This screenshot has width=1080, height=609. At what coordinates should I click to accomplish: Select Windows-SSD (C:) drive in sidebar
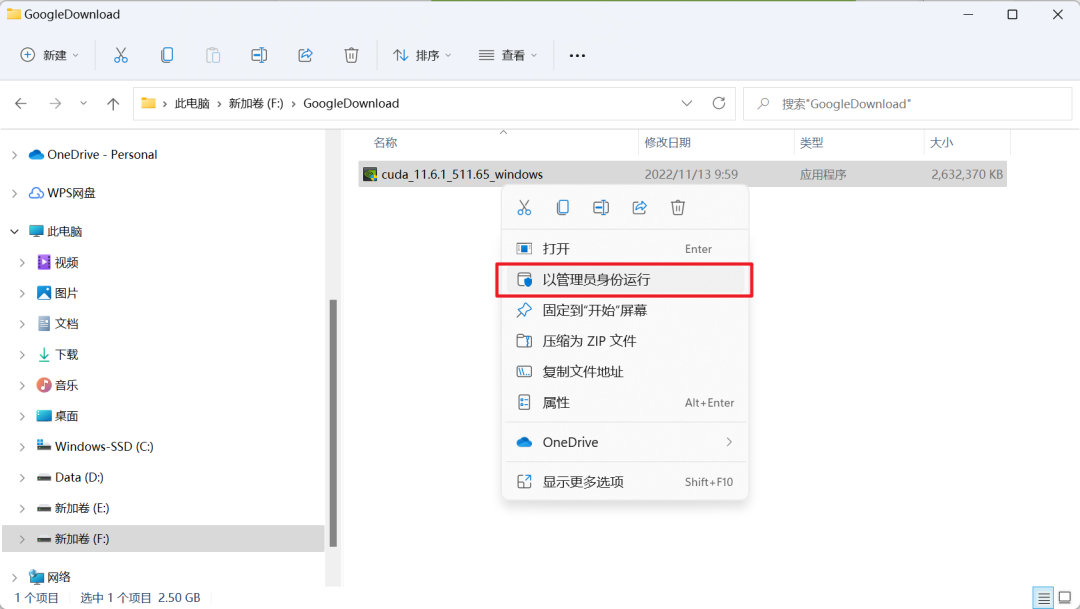tap(103, 446)
